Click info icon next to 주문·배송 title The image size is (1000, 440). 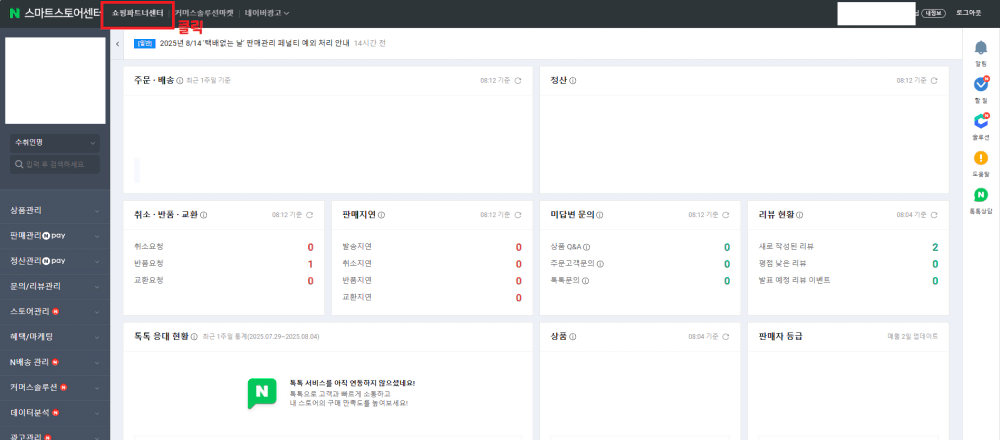[x=180, y=81]
